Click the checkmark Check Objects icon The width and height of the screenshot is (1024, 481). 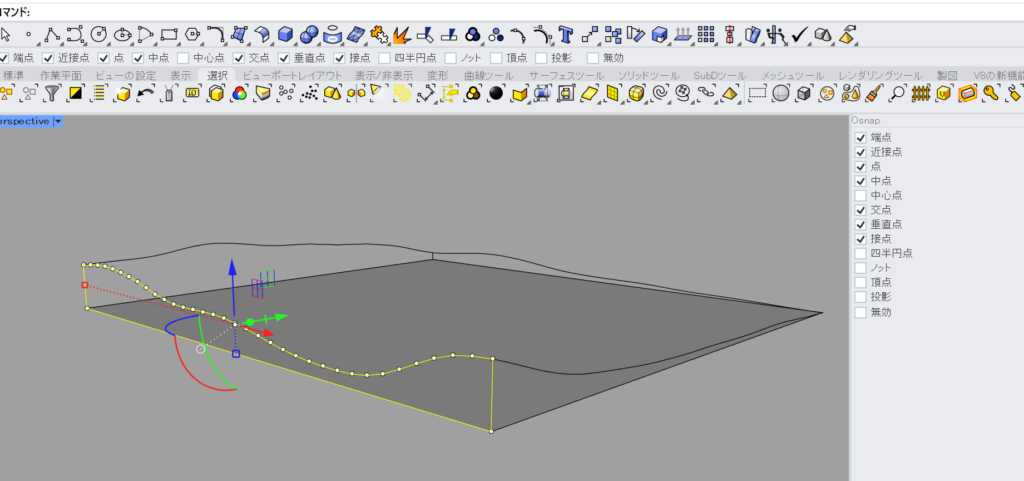click(x=799, y=35)
